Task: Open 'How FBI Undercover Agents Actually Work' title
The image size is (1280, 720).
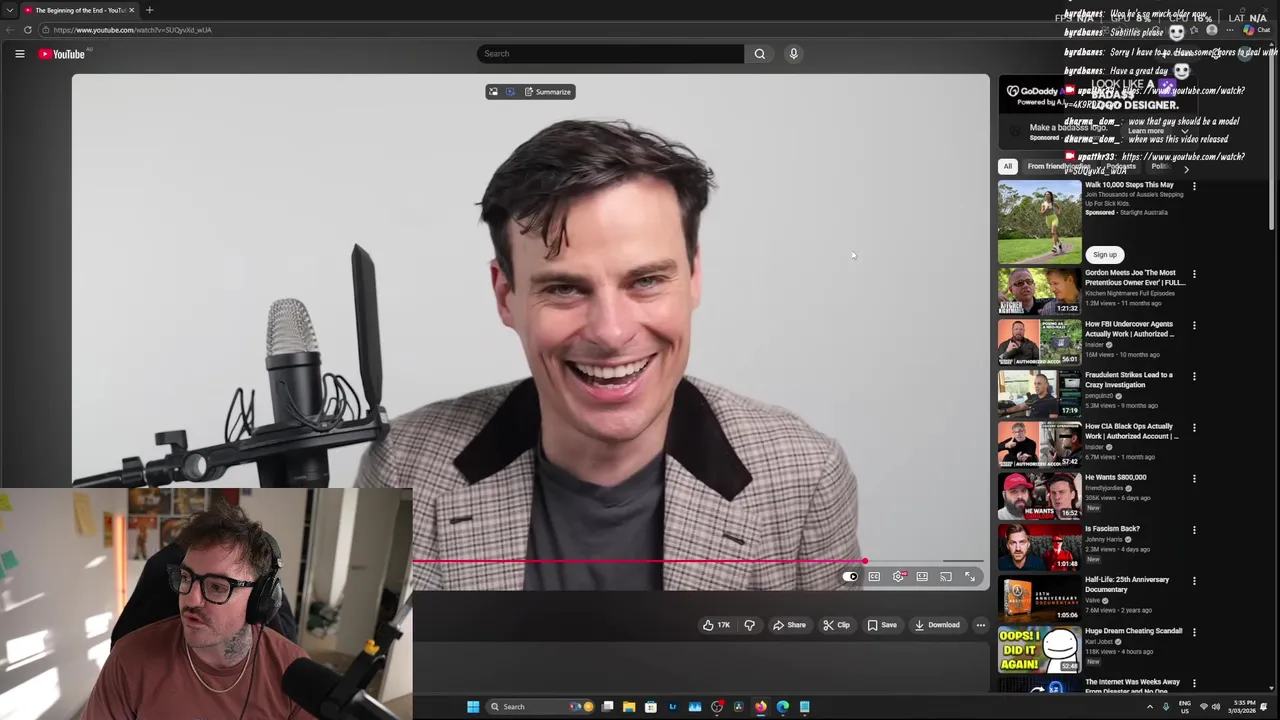Action: click(1129, 329)
